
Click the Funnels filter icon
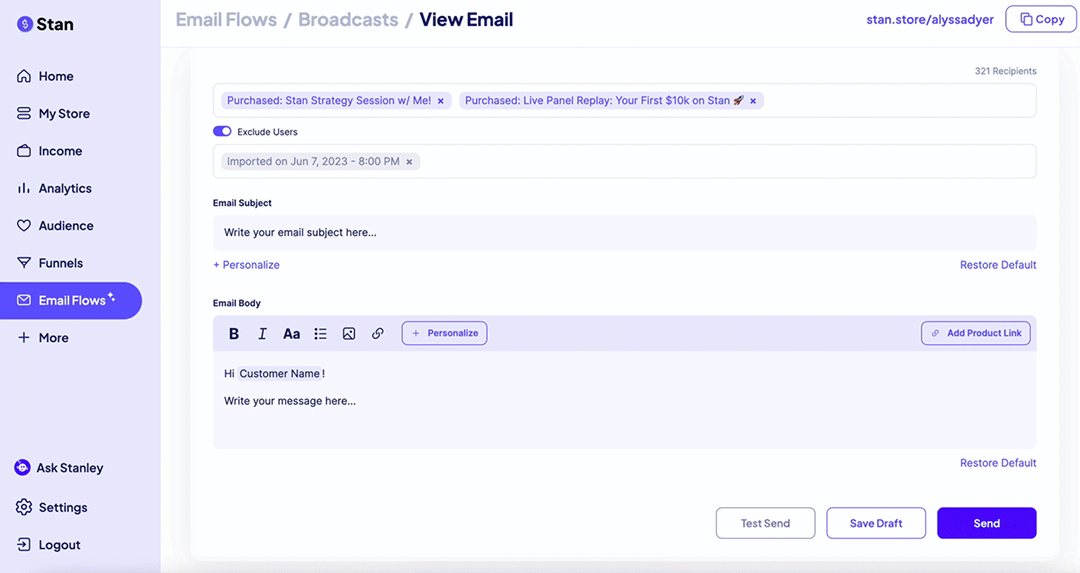[24, 262]
